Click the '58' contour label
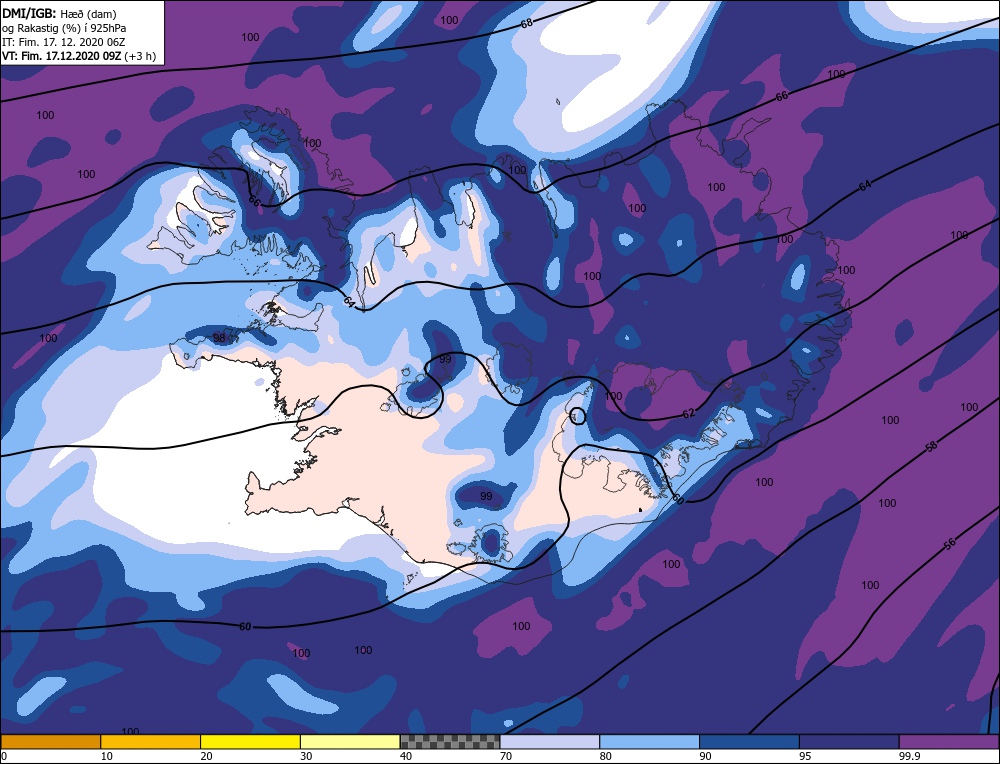The image size is (1000, 764). [932, 446]
